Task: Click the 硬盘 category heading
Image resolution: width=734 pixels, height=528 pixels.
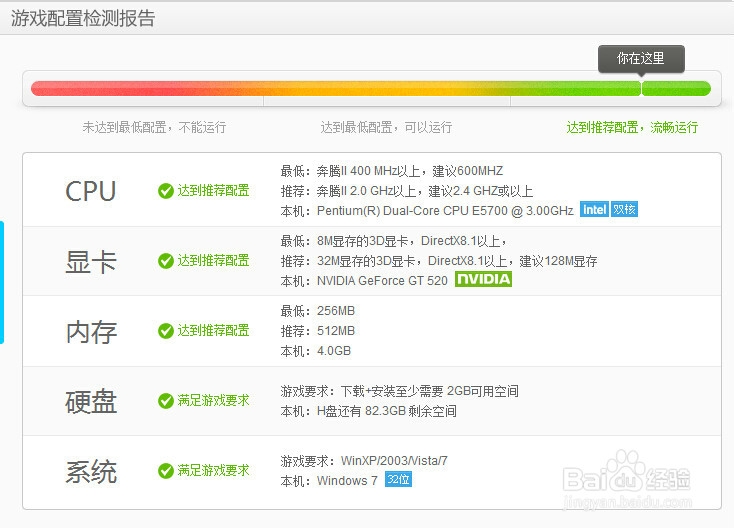Action: pos(91,401)
